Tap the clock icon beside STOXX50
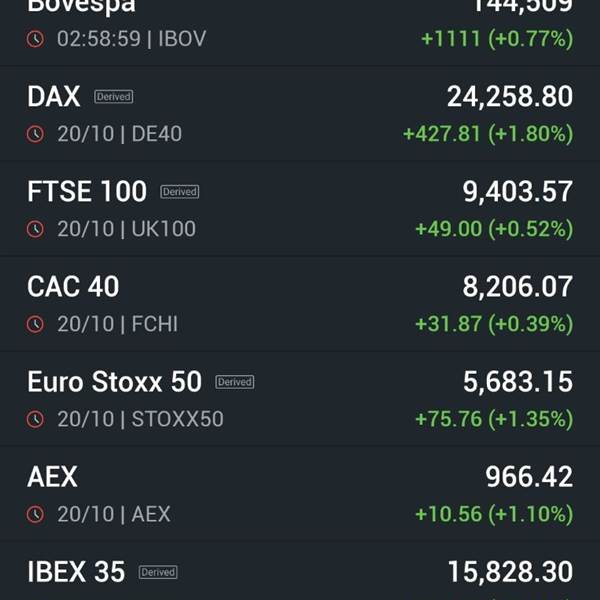 pyautogui.click(x=35, y=419)
